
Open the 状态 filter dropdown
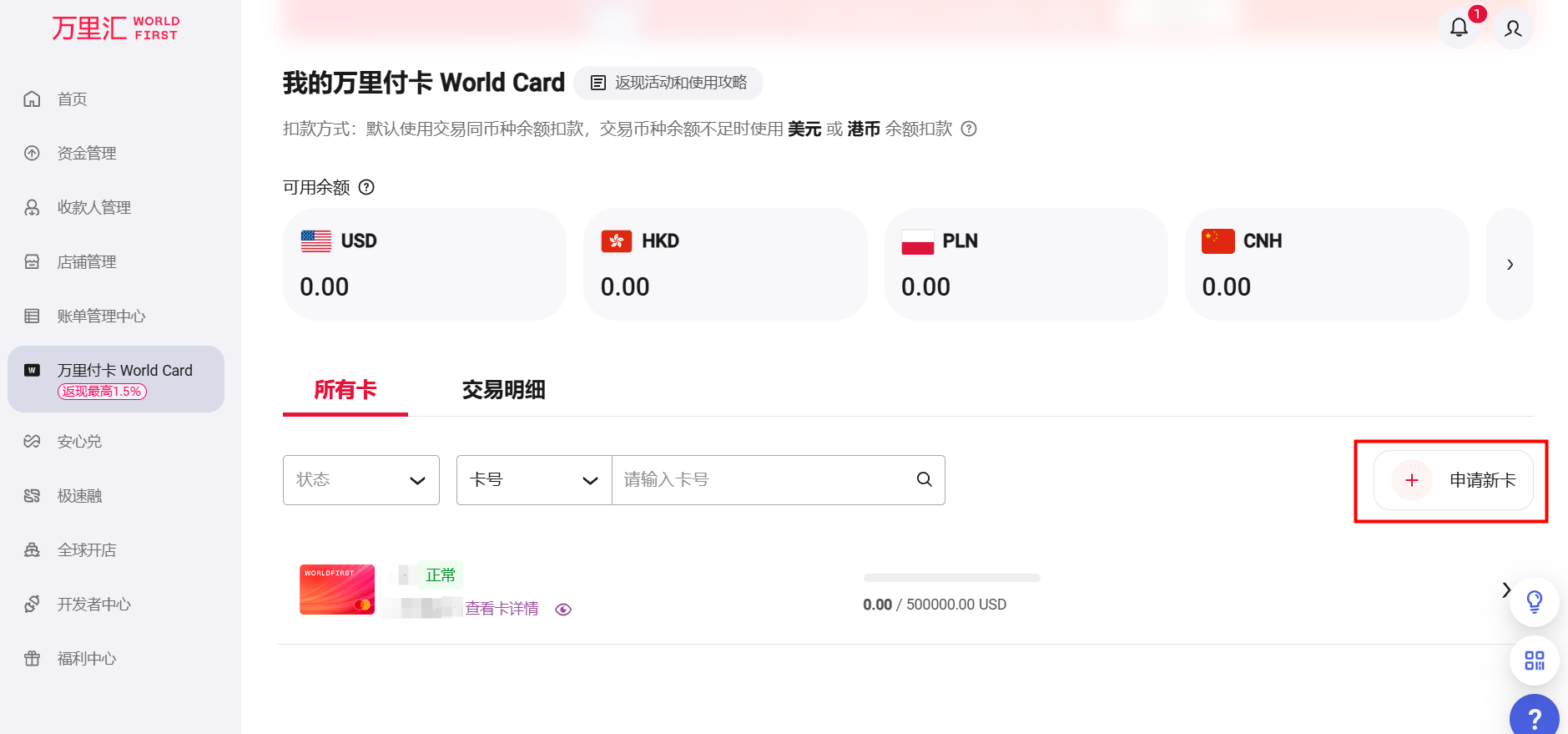click(361, 480)
